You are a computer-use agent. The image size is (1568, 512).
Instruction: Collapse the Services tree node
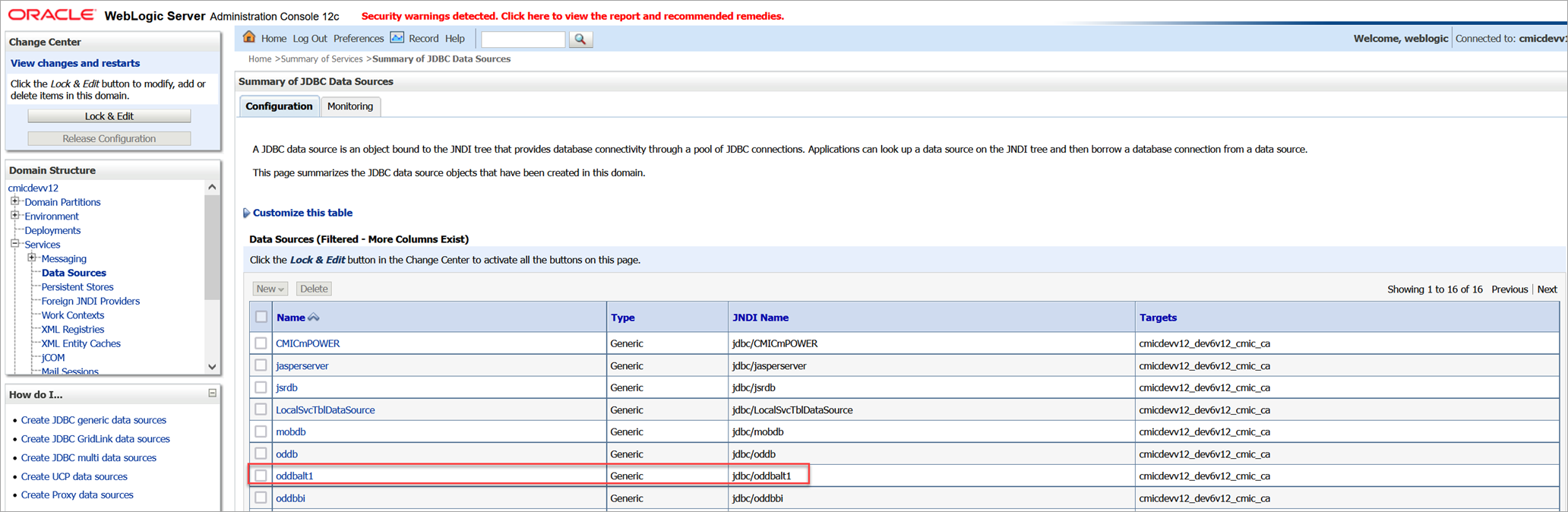(14, 244)
